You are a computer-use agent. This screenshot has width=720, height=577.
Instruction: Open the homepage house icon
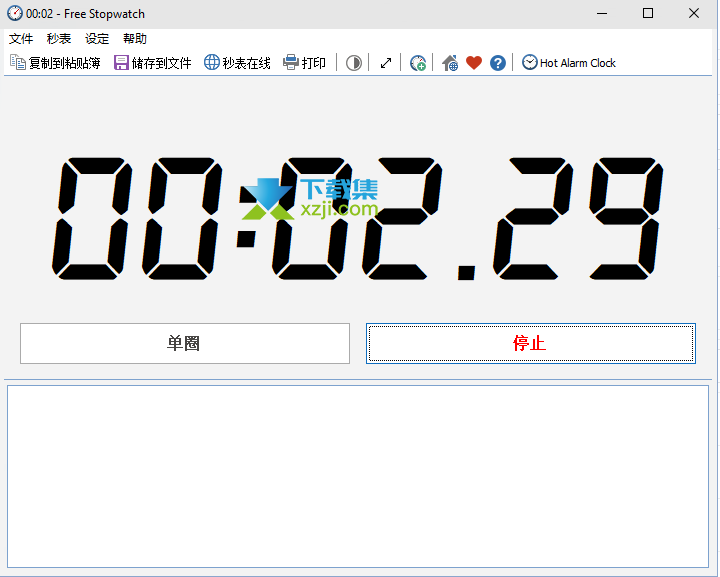[x=450, y=63]
